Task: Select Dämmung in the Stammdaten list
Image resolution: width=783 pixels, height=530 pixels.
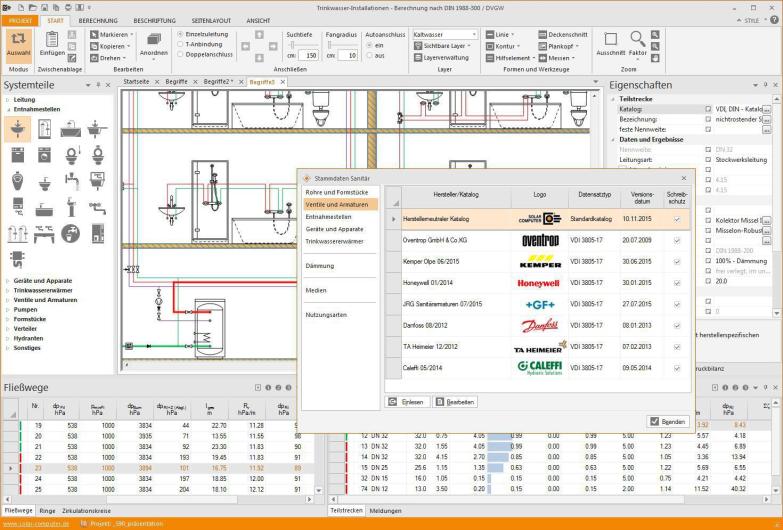Action: 320,265
